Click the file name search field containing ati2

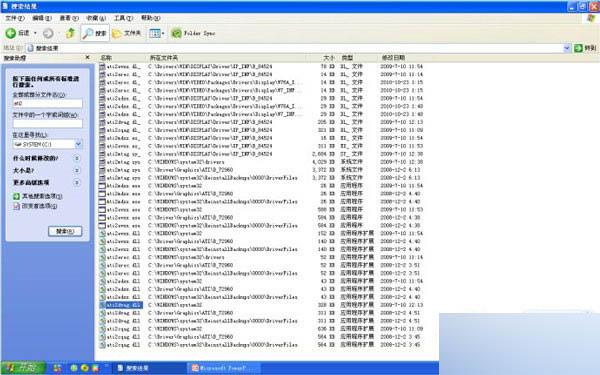tap(47, 103)
